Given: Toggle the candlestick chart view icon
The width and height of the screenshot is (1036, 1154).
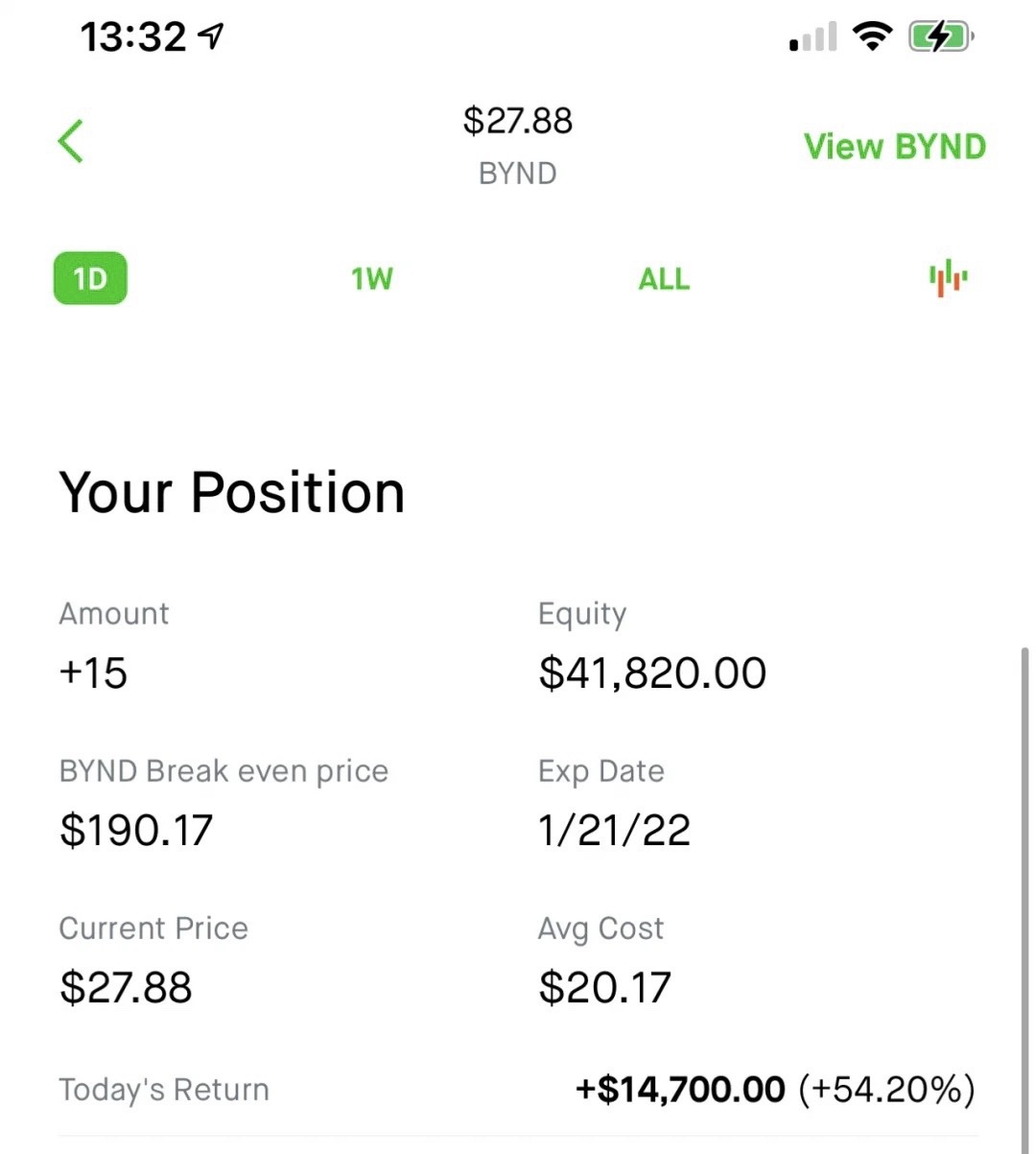Looking at the screenshot, I should pyautogui.click(x=948, y=278).
